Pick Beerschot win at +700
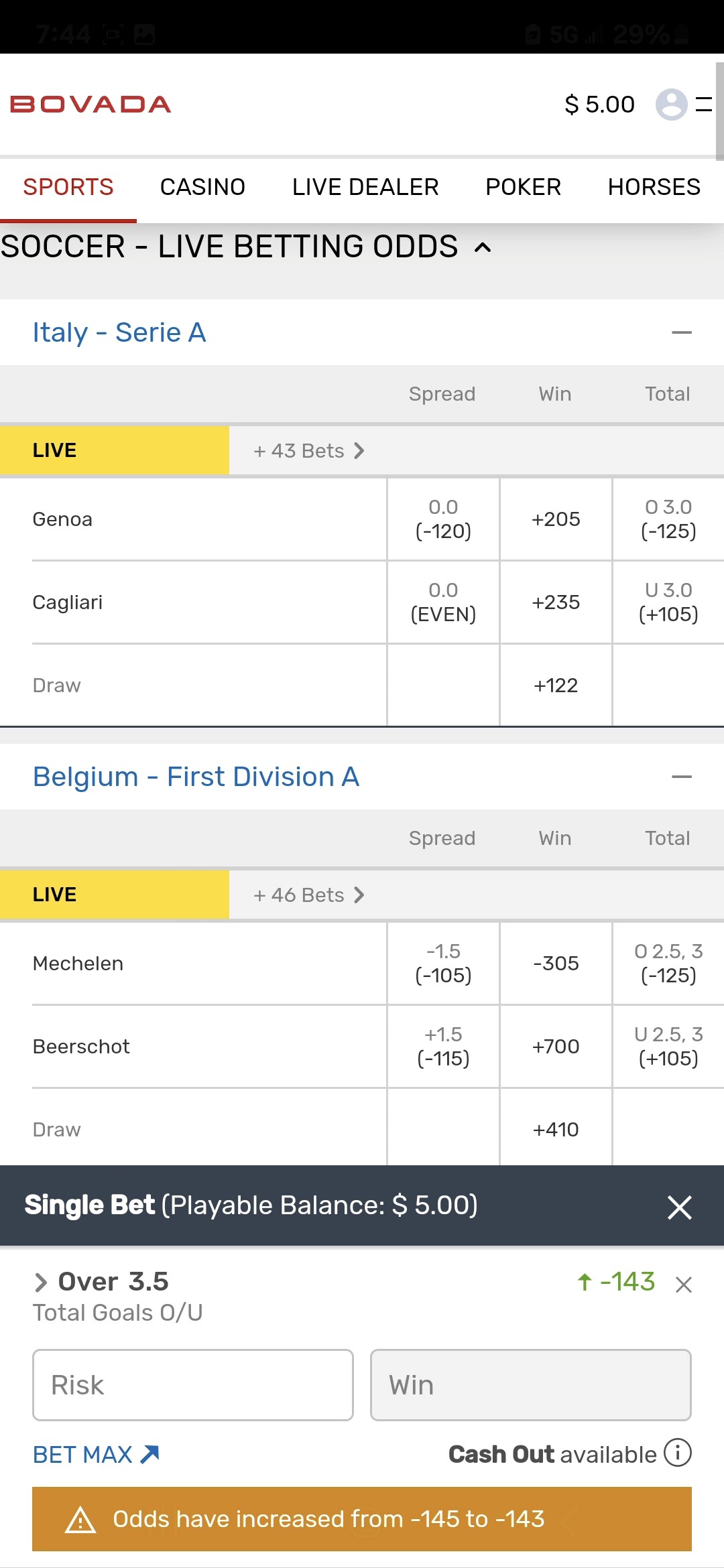This screenshot has width=724, height=1568. point(556,1047)
